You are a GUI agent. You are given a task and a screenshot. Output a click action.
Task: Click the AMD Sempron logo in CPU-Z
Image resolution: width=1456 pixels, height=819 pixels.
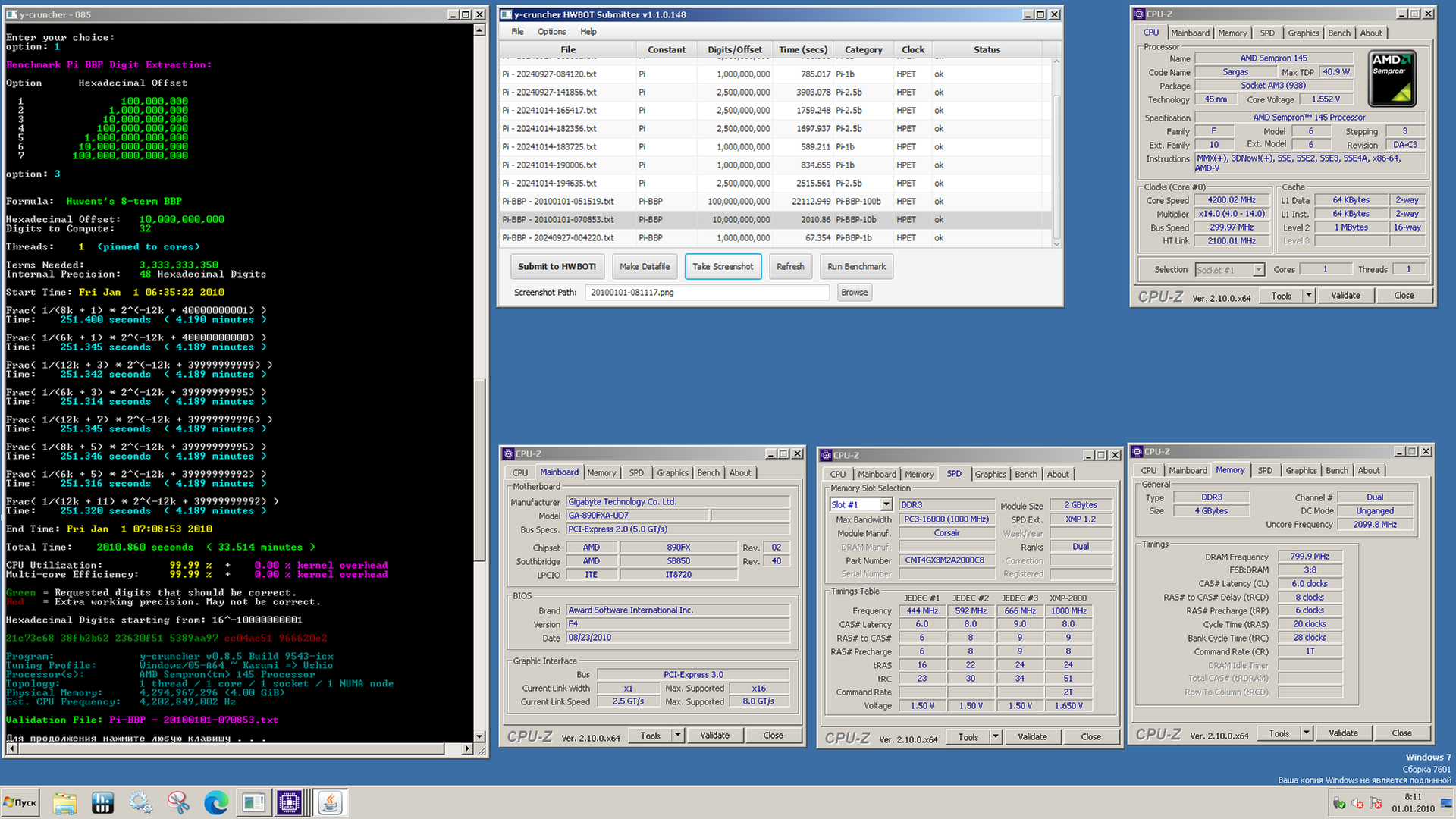[x=1392, y=79]
